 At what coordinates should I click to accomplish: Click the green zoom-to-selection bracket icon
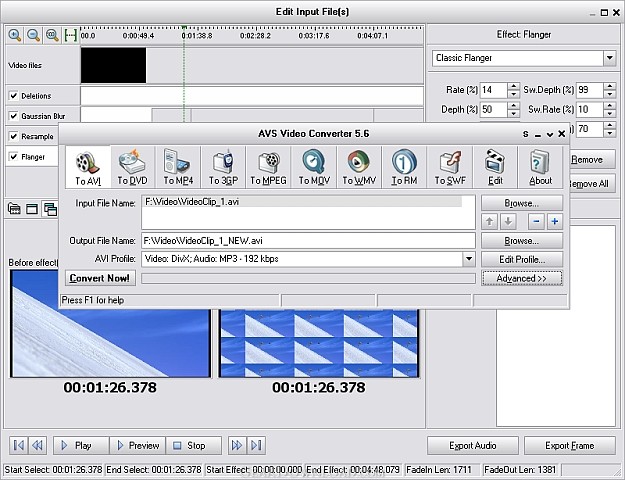[71, 35]
